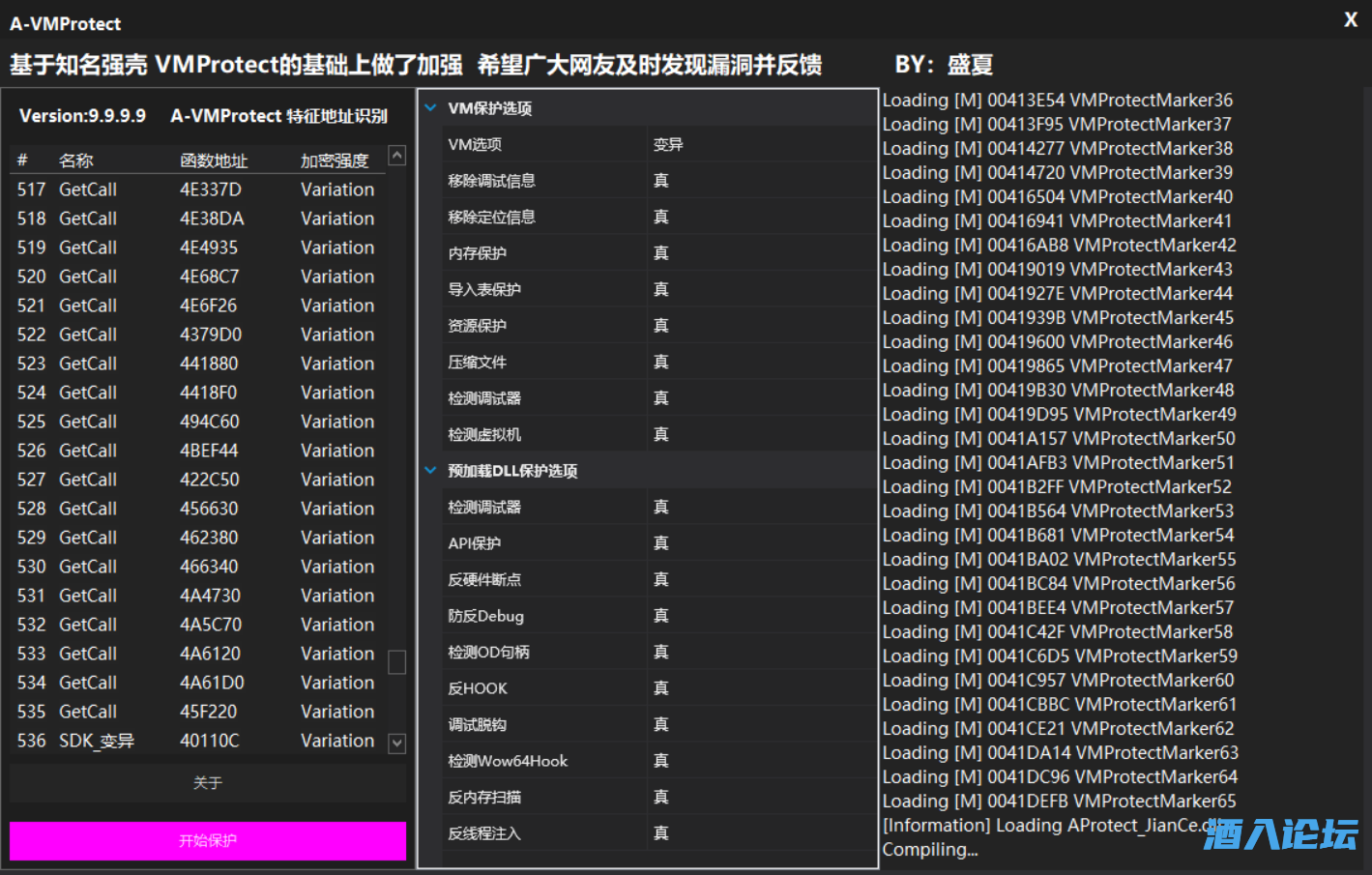Viewport: 1372px width, 875px height.
Task: Collapse the 预加载DLL保护选项 section
Action: click(x=431, y=471)
